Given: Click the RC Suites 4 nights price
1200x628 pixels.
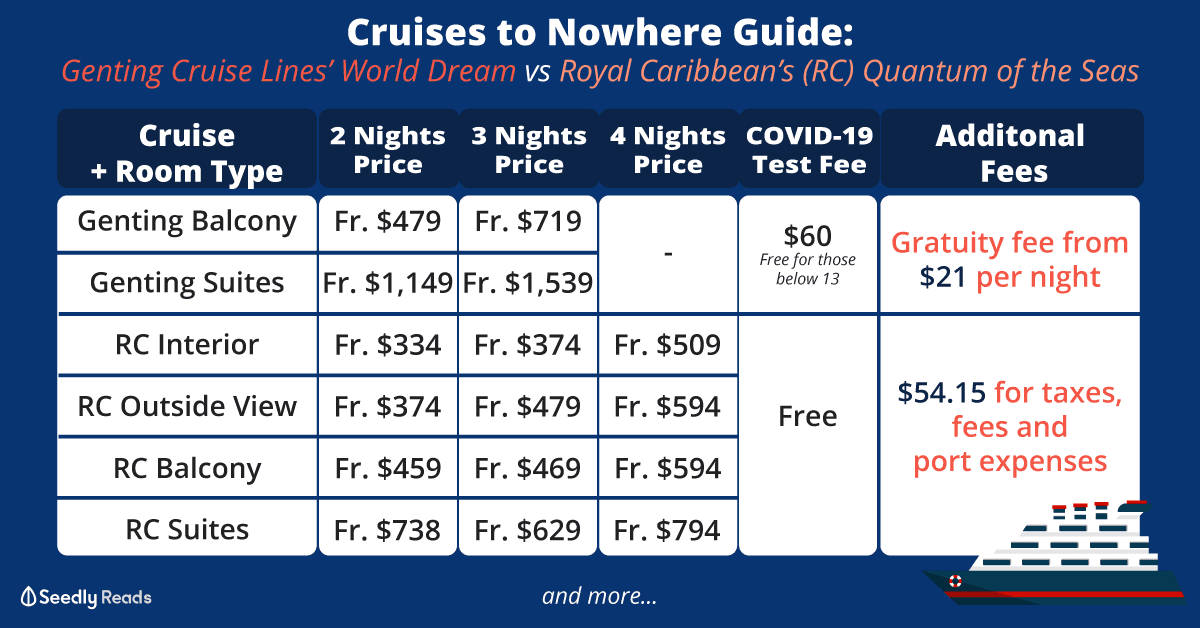Looking at the screenshot, I should [668, 530].
